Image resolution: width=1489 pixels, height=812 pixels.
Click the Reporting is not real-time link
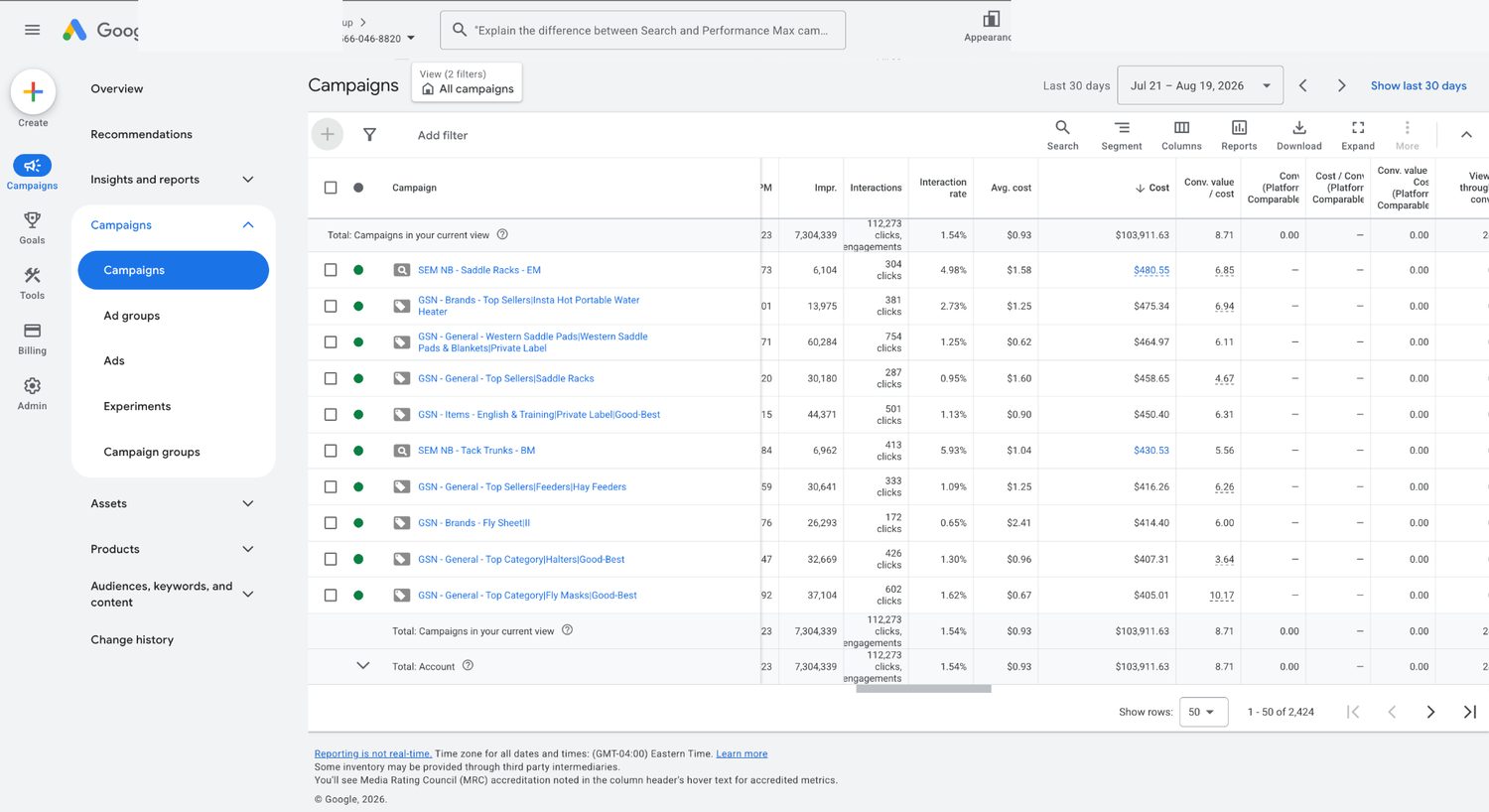pyautogui.click(x=373, y=753)
